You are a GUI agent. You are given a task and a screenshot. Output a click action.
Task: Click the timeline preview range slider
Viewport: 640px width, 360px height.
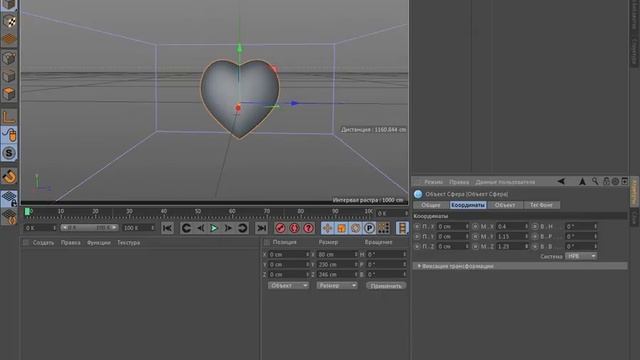tap(90, 228)
